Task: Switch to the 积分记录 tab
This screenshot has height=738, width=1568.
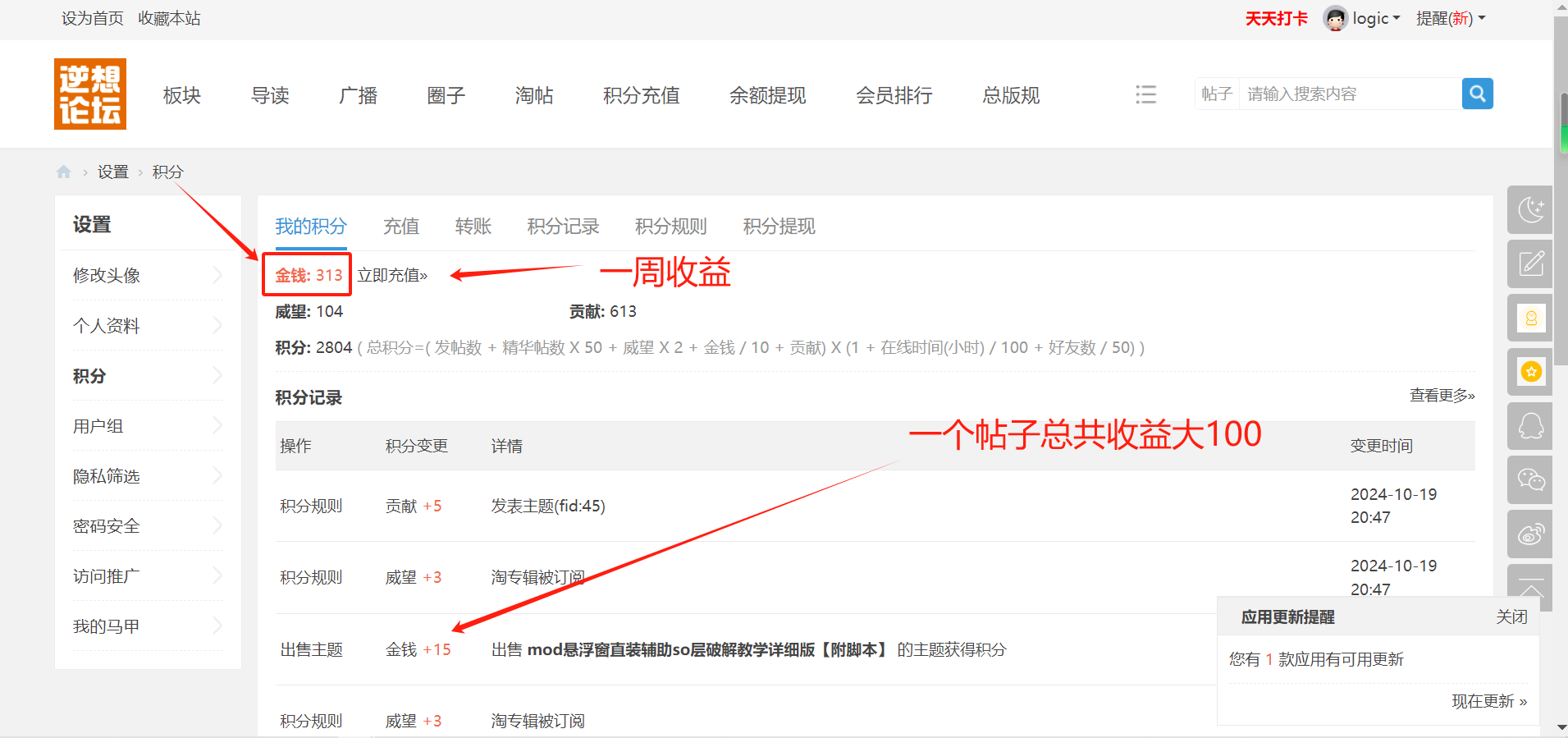Action: pos(563,226)
